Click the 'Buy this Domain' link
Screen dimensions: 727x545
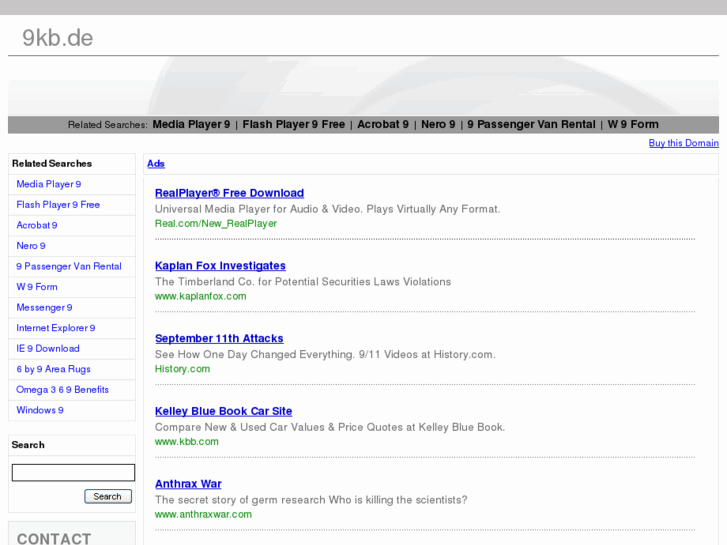(683, 143)
